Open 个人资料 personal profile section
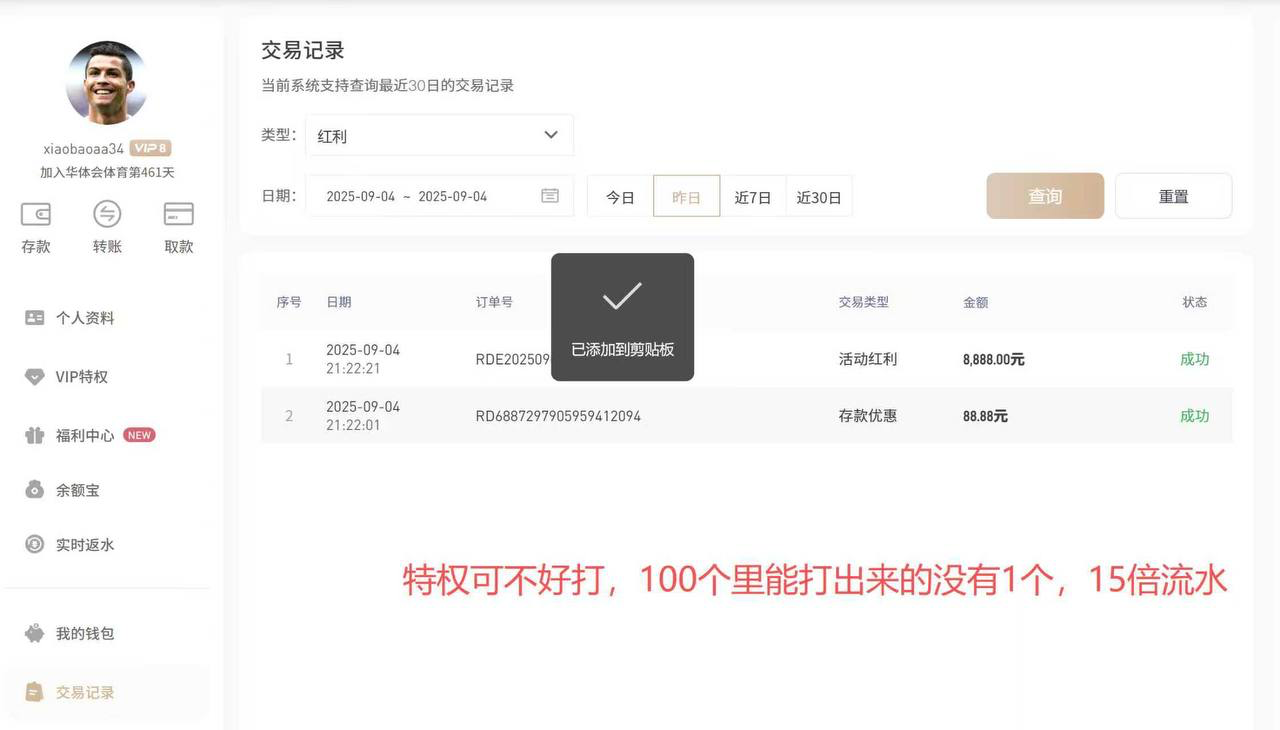Viewport: 1280px width, 730px height. (87, 317)
